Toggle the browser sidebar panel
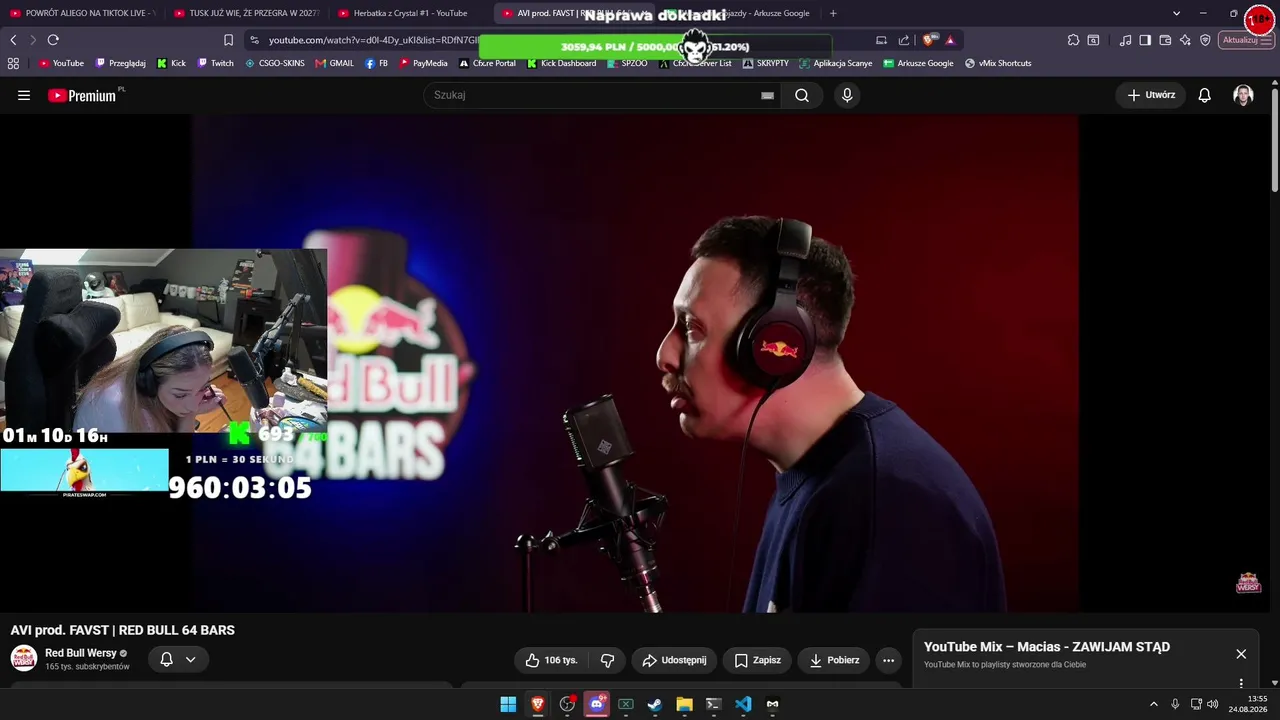Viewport: 1280px width, 720px height. coord(1145,40)
